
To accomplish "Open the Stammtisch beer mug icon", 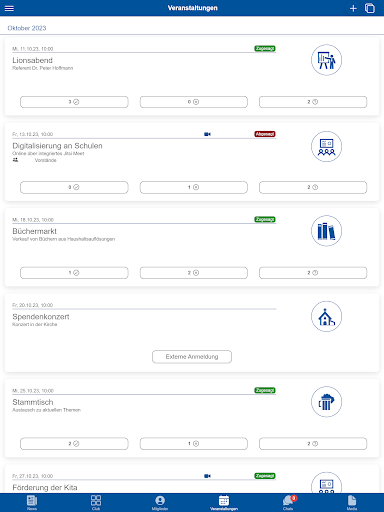I will coord(326,402).
